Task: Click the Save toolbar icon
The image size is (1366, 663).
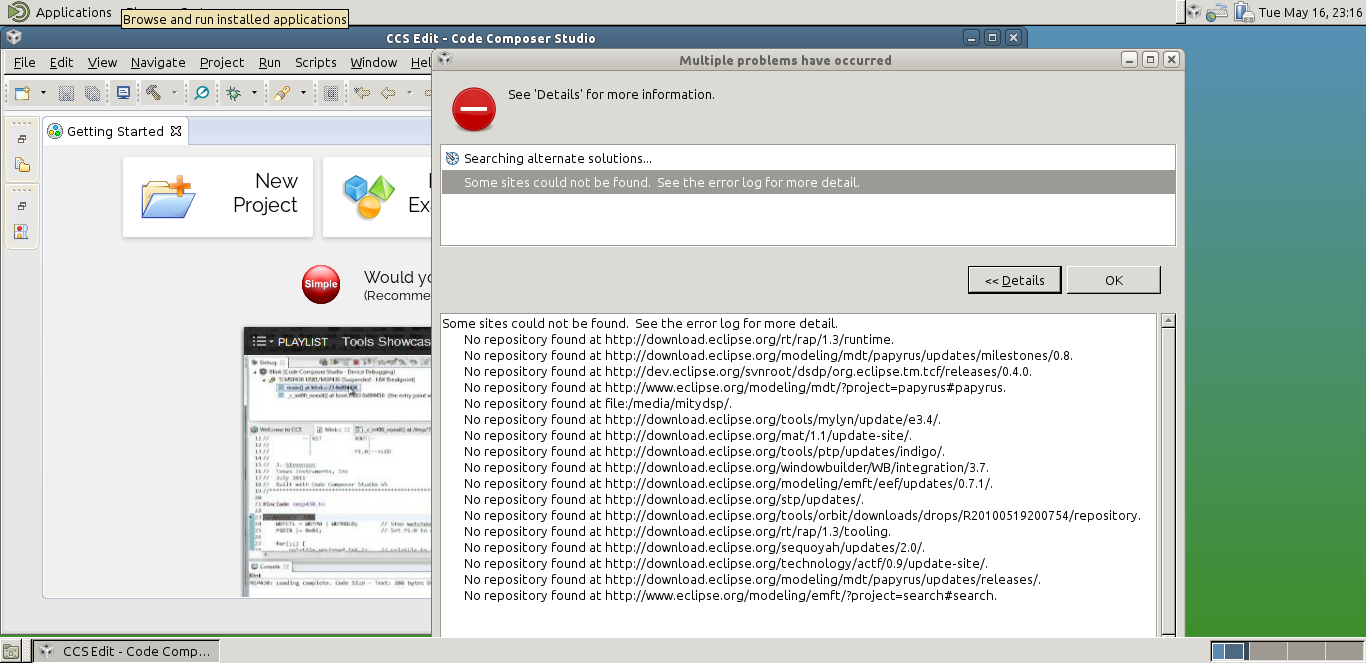Action: point(67,93)
